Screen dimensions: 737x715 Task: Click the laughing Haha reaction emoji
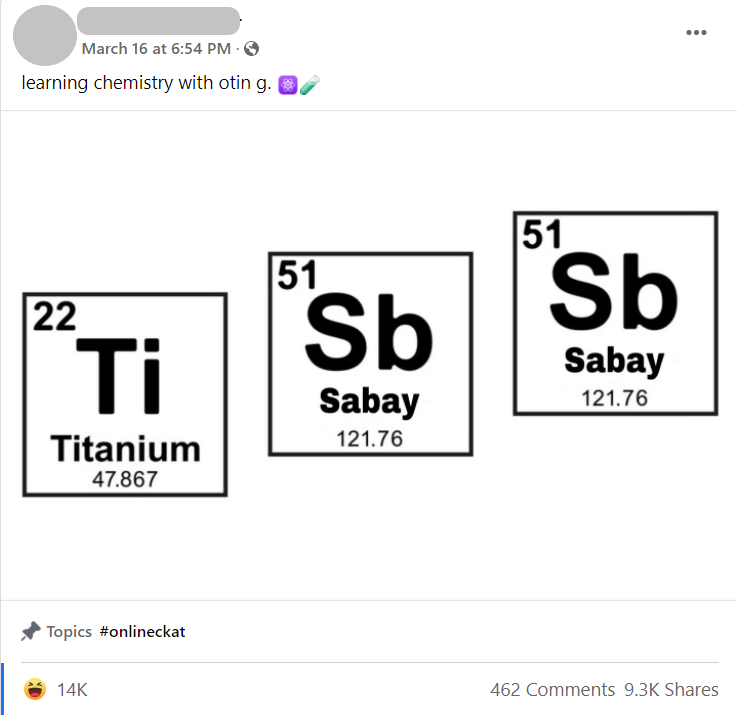coord(35,689)
